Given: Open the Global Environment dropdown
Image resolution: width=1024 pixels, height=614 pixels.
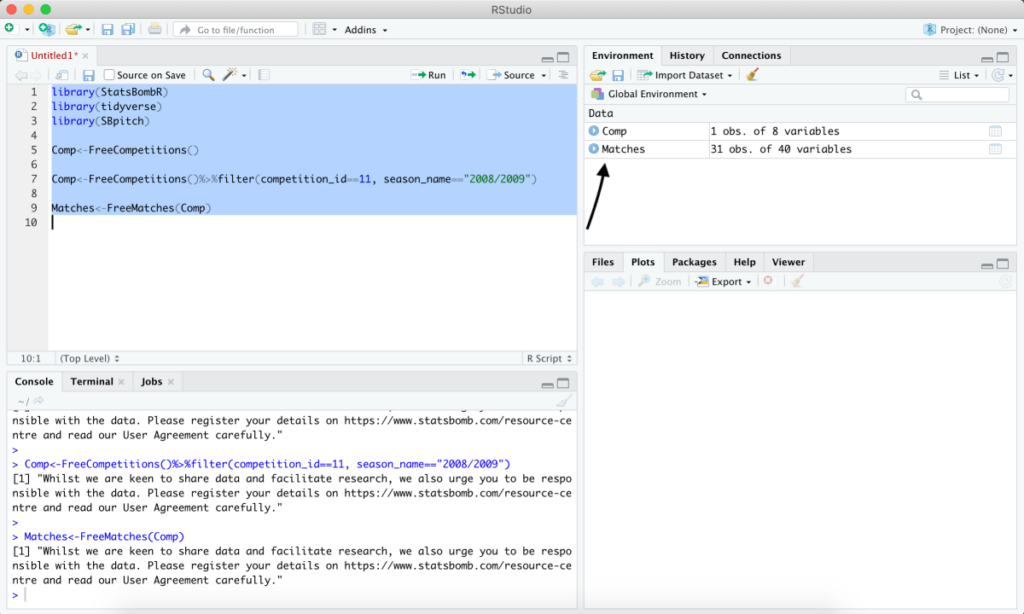Looking at the screenshot, I should tap(649, 94).
